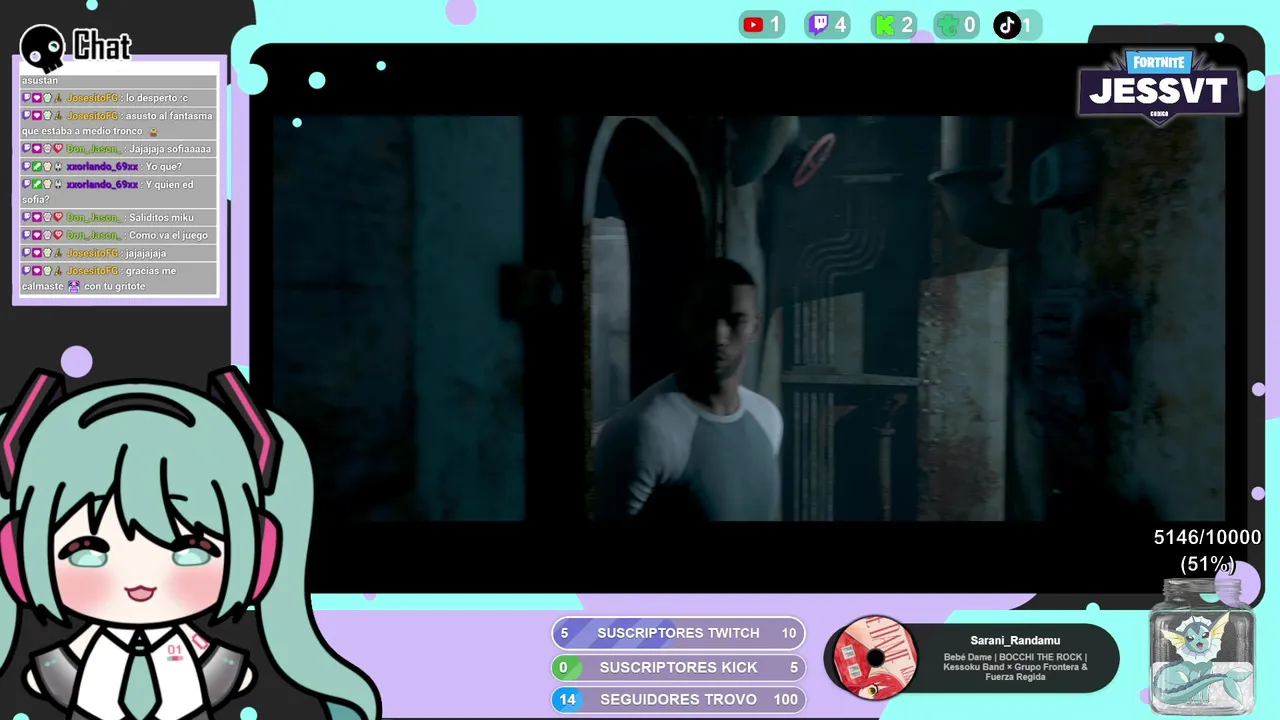
Task: Click xxorlando_69xx username on 'Yo que?'
Action: [x=102, y=167]
